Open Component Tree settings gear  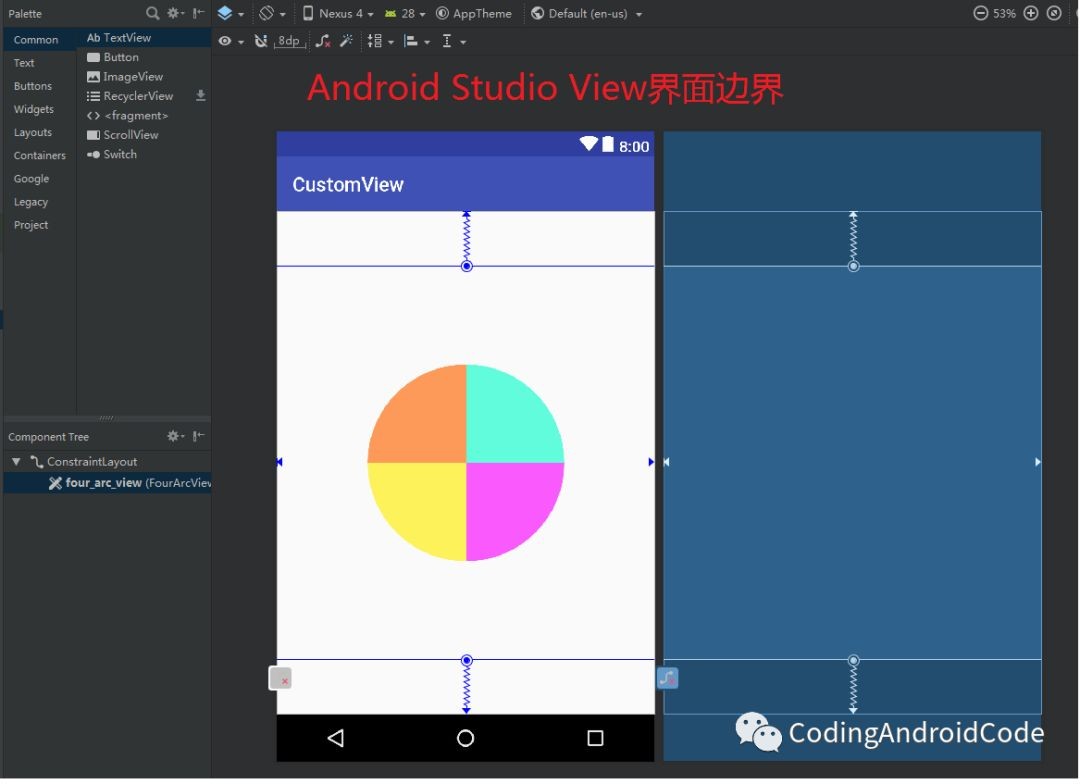pos(175,436)
